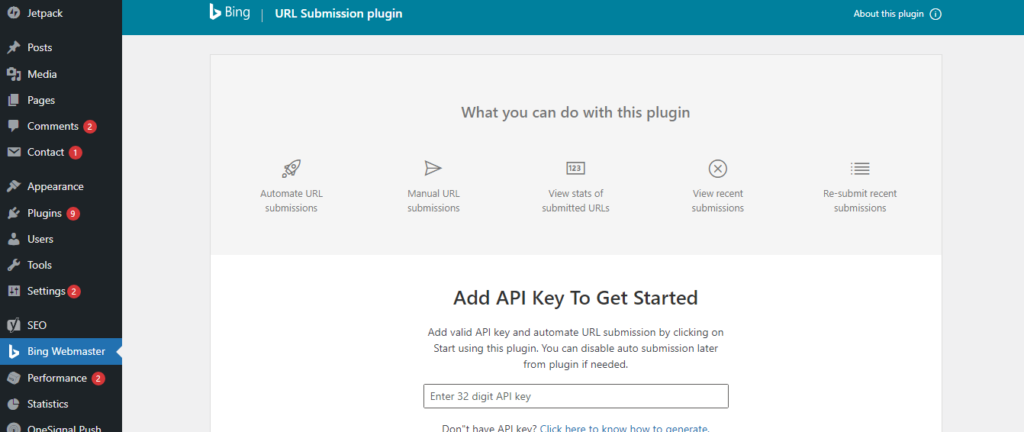Click the Bing logo in header
The height and width of the screenshot is (432, 1024).
tap(228, 13)
